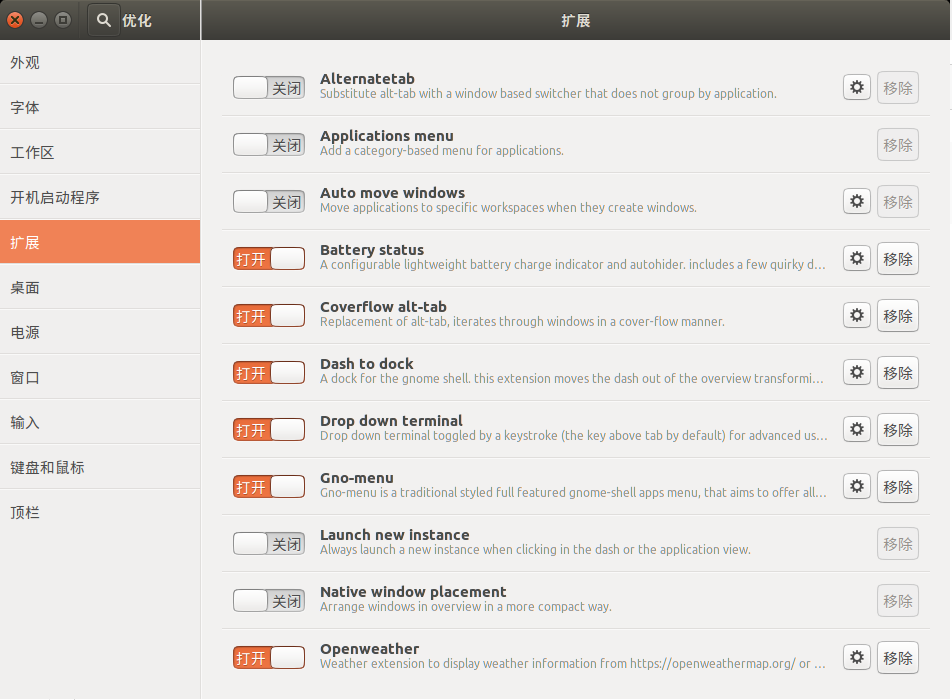The height and width of the screenshot is (700, 952).
Task: Disable the Openweather switch
Action: (269, 658)
